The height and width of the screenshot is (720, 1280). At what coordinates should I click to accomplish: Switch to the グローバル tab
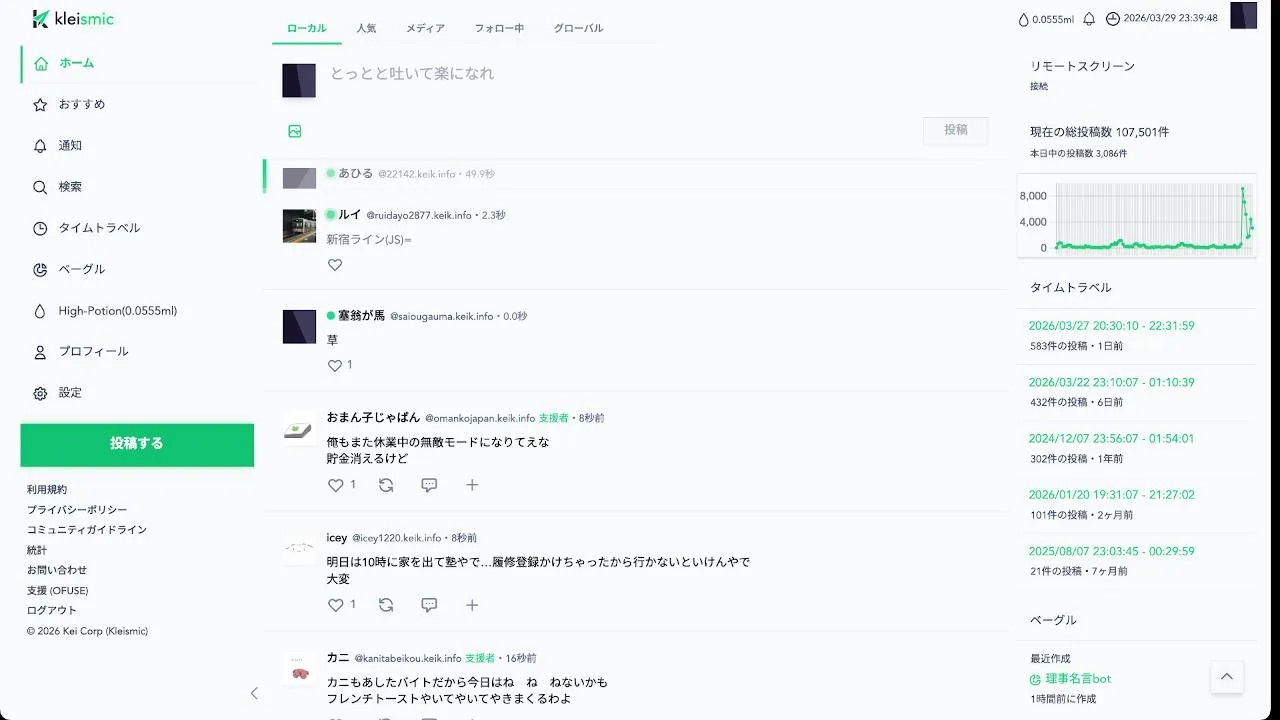pos(579,28)
